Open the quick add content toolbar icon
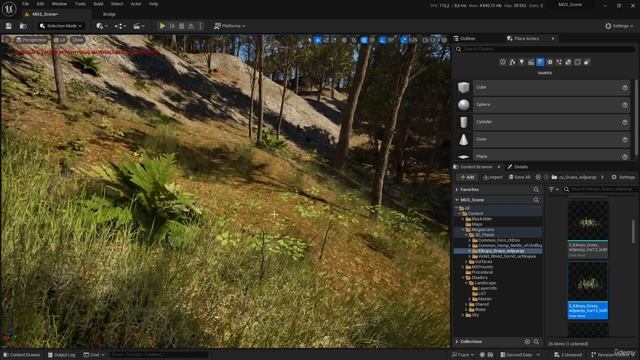 point(102,26)
